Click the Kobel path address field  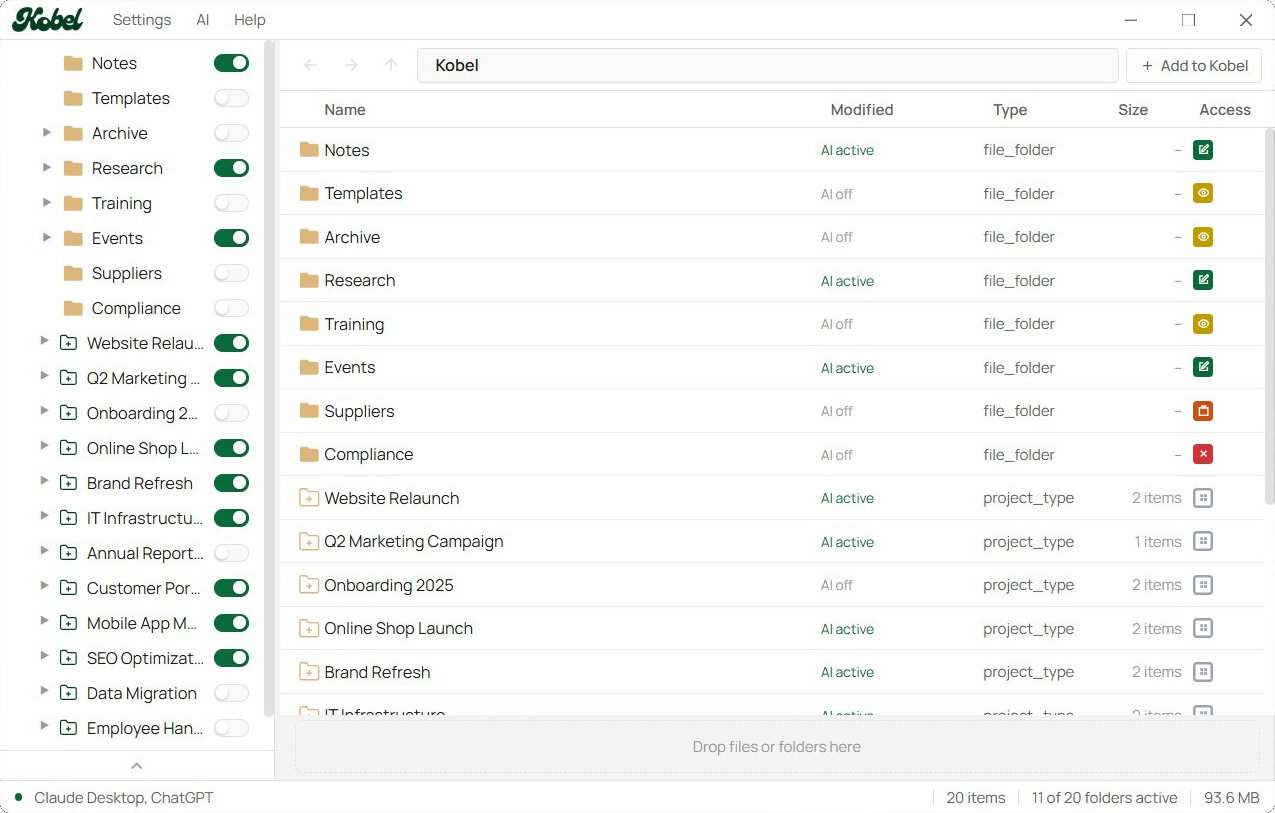[x=767, y=66]
